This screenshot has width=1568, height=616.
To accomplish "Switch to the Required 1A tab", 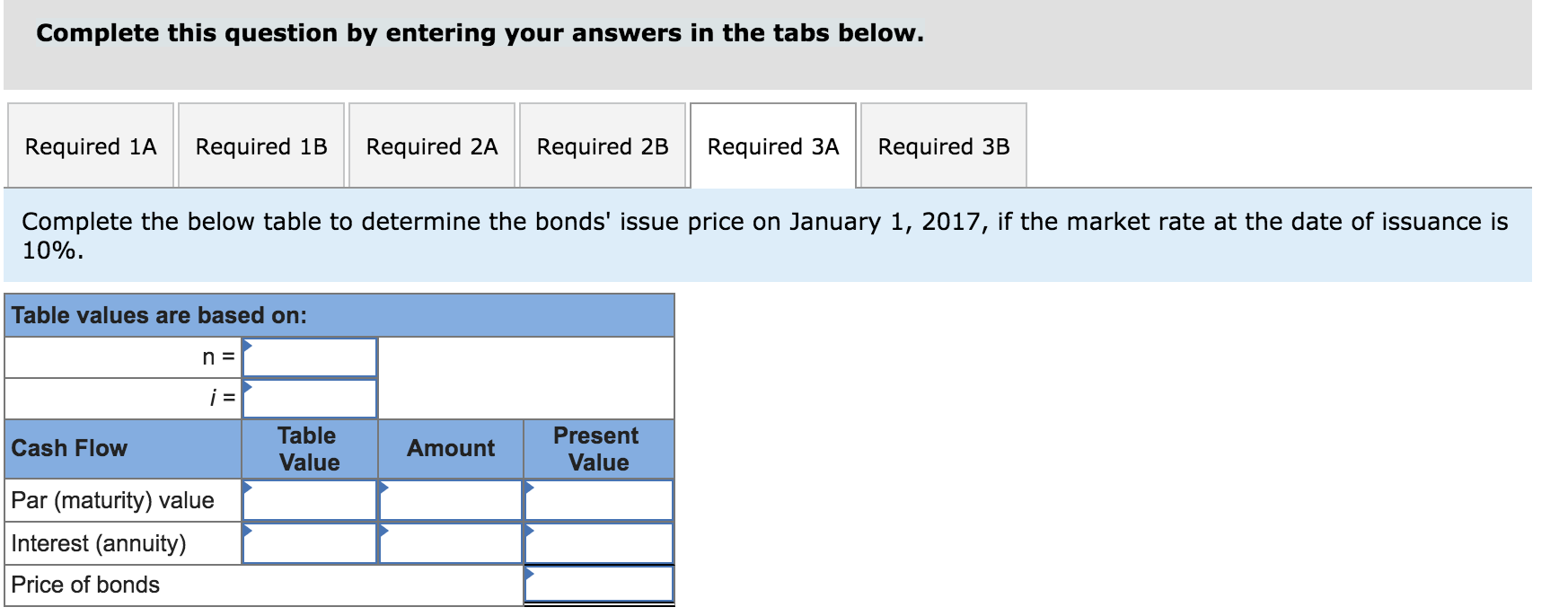I will click(x=90, y=145).
